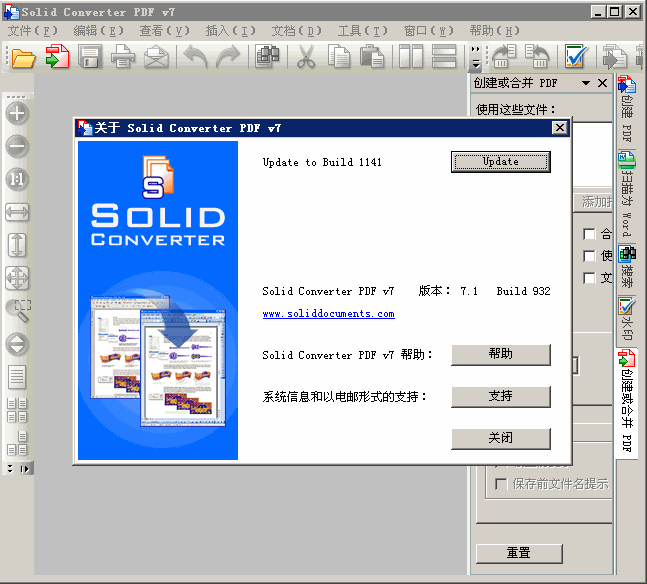Open the 窗口(W) menu
The width and height of the screenshot is (647, 584).
click(x=429, y=31)
